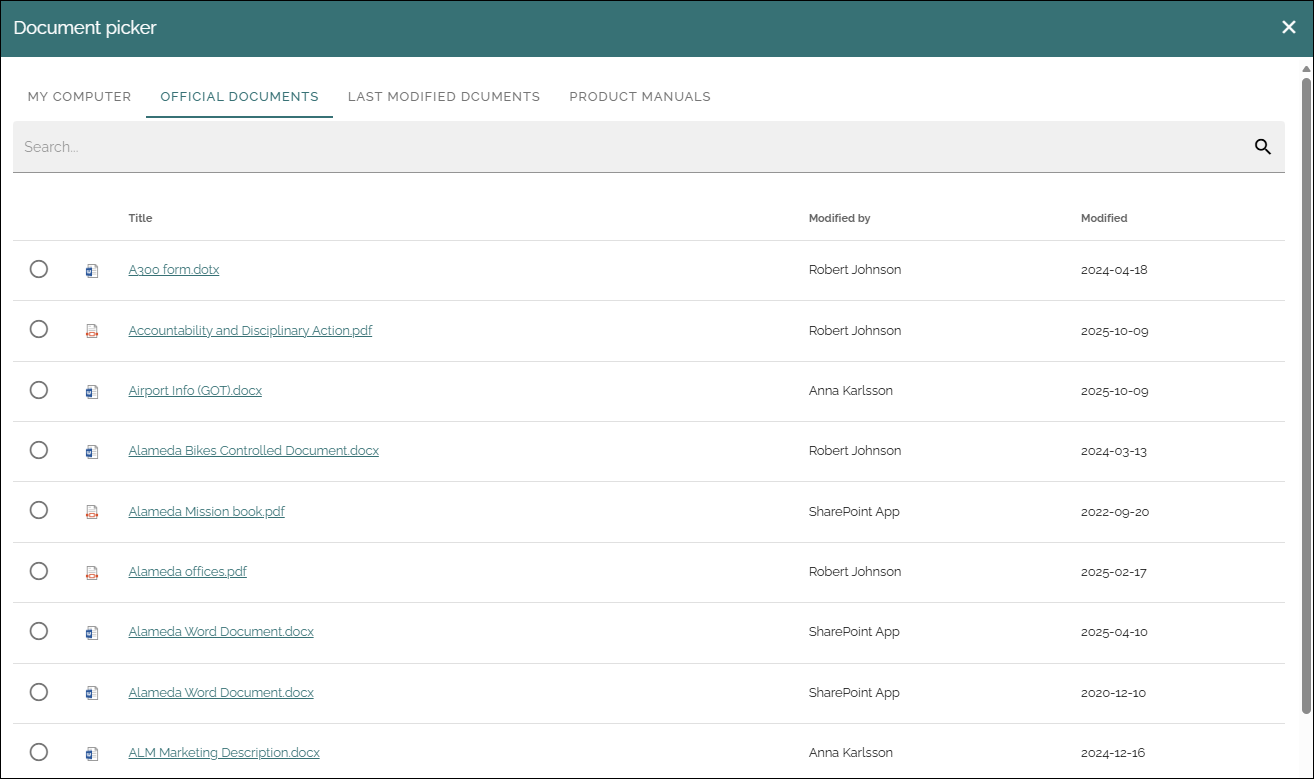Open the Product Manuals tab
Screen dimensions: 1314x779
640,97
